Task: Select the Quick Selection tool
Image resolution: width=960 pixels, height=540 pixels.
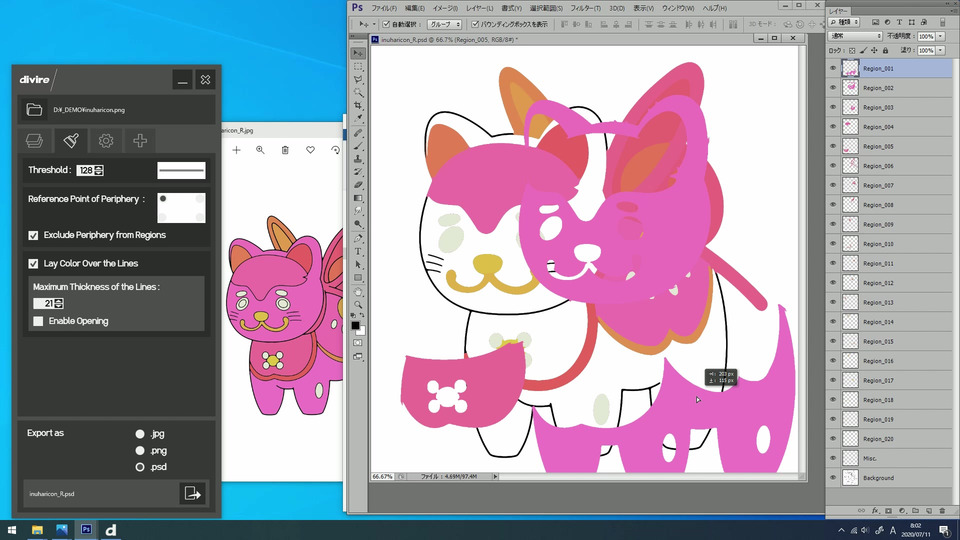Action: tap(358, 92)
